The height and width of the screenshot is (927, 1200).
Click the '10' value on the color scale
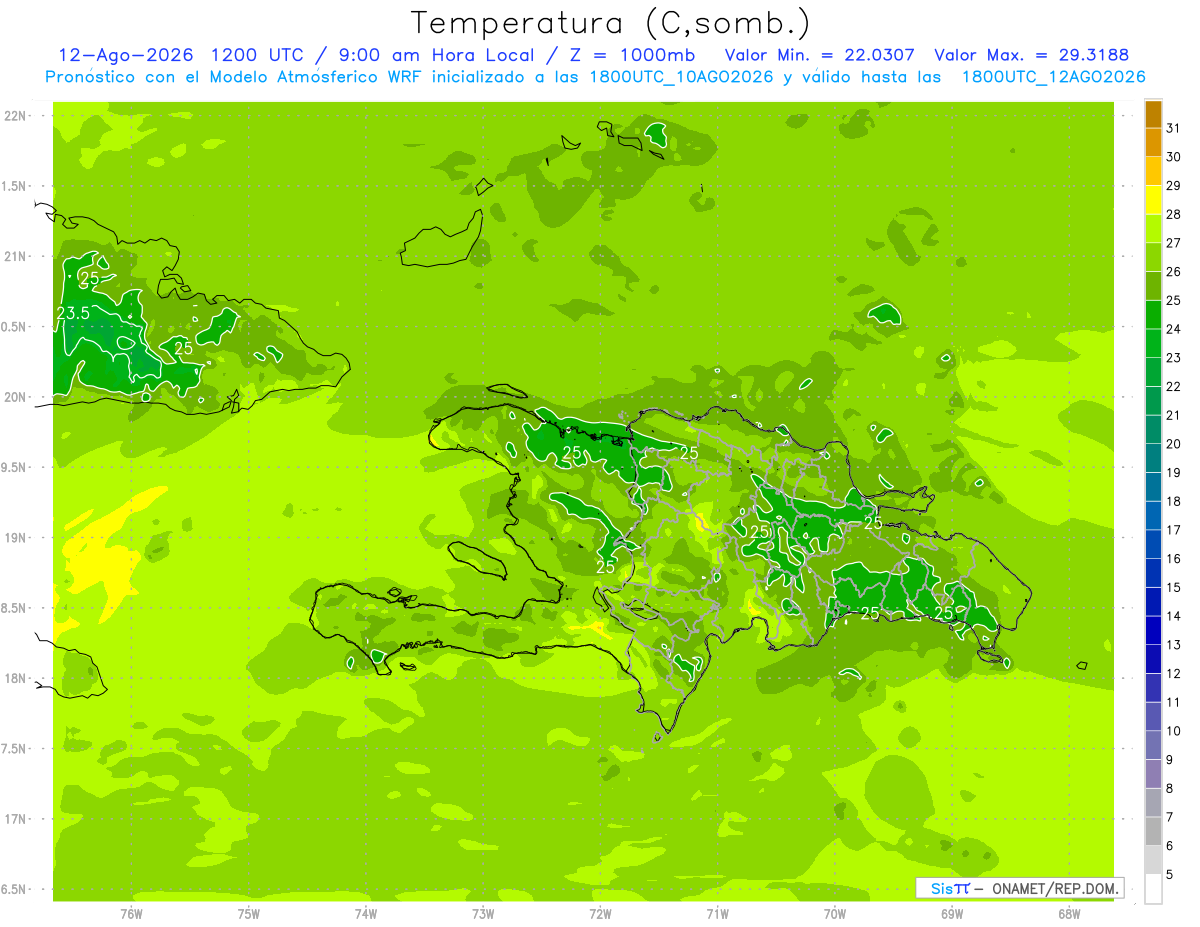tap(1174, 731)
